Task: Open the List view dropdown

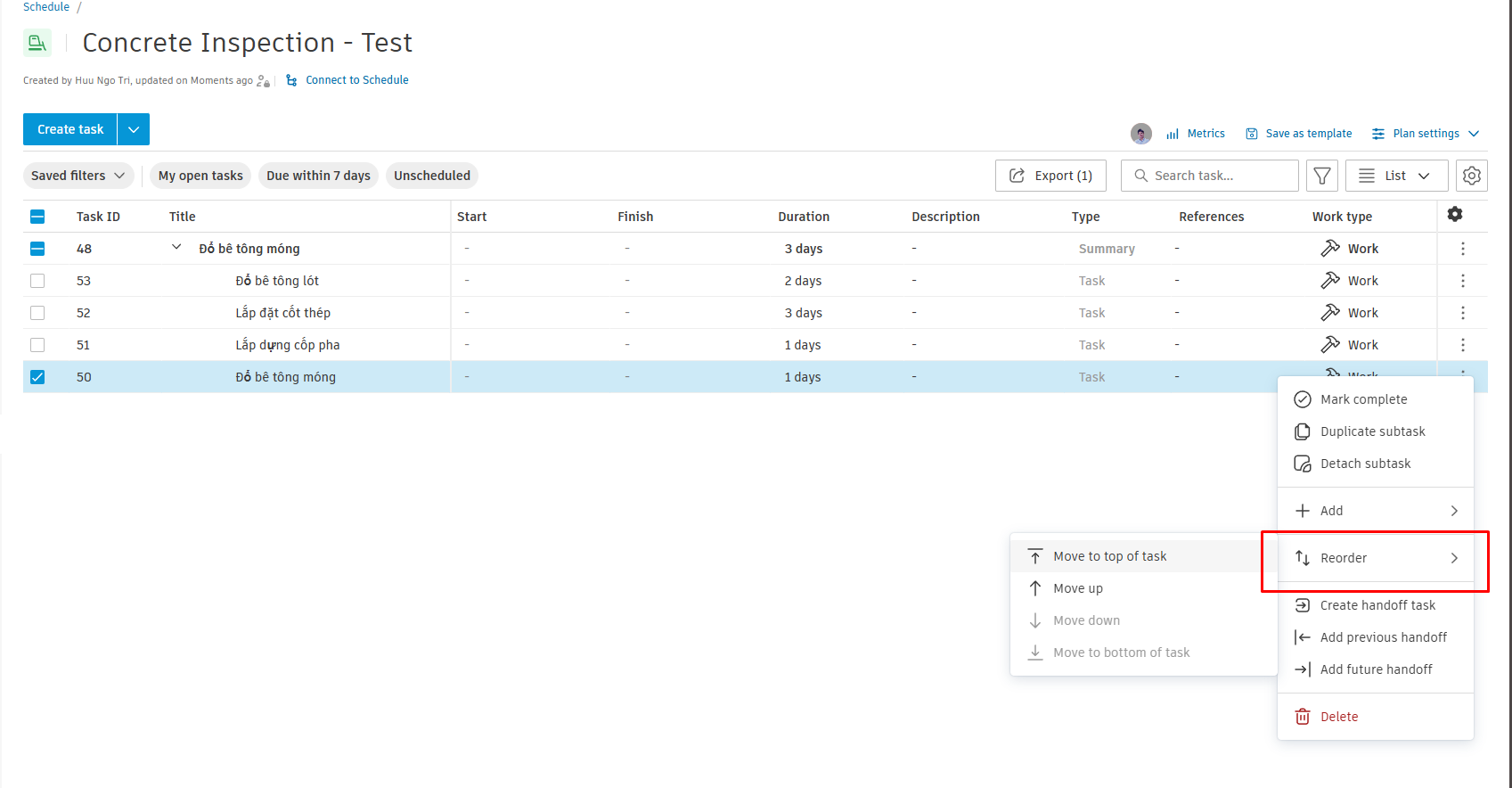Action: click(1396, 176)
